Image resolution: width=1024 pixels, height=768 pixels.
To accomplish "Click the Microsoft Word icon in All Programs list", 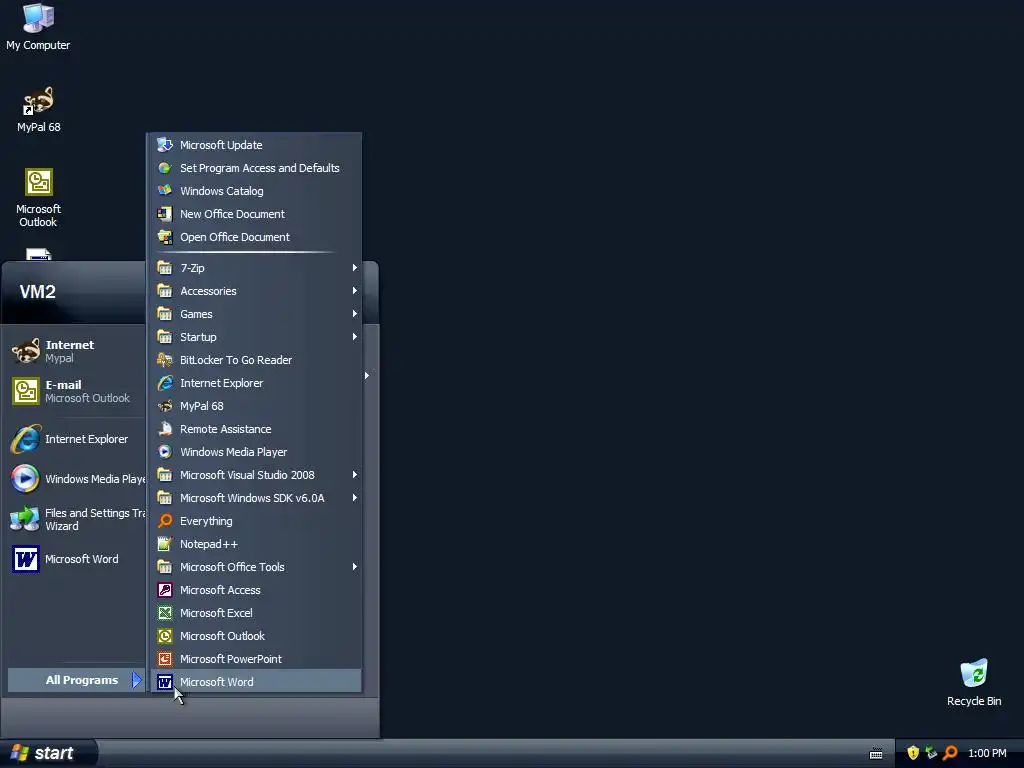I will tap(165, 682).
